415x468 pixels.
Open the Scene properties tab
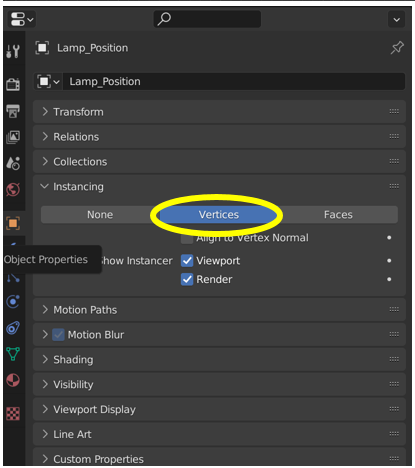coord(13,163)
